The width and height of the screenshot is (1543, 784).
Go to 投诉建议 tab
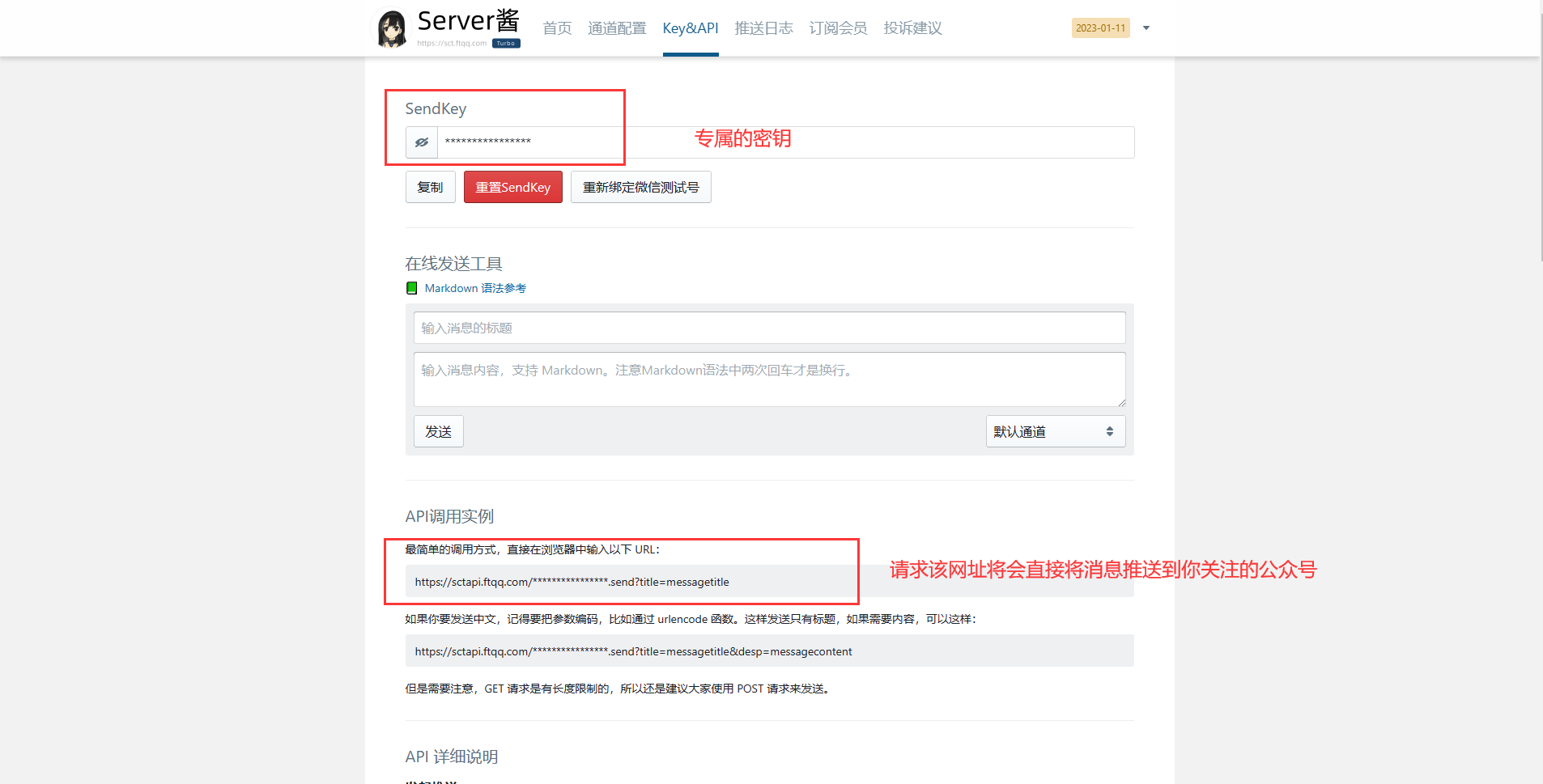pos(912,28)
